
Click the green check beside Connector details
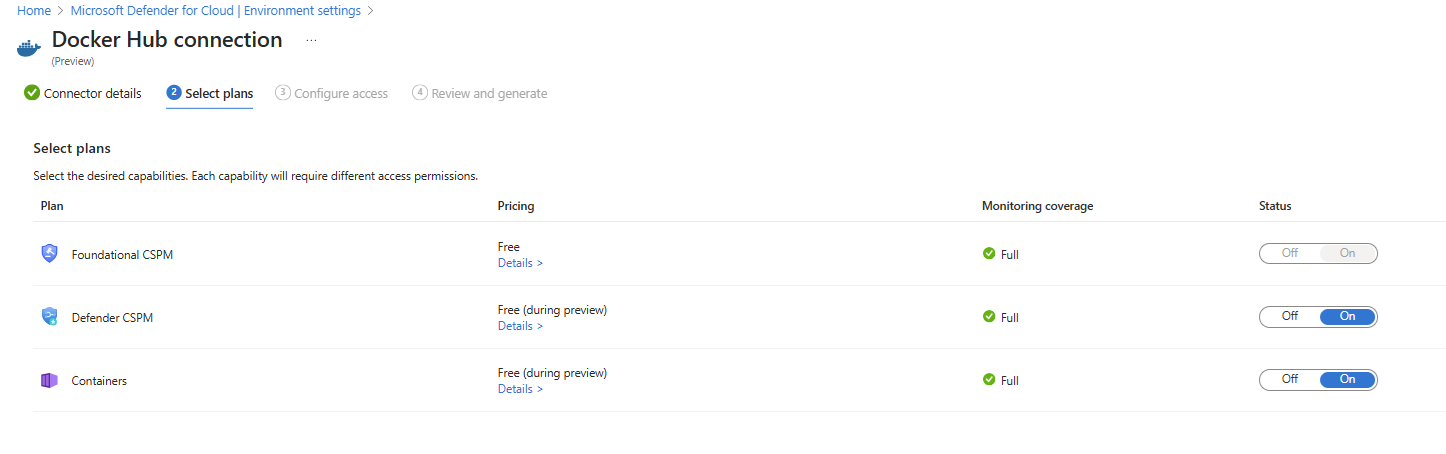(32, 93)
